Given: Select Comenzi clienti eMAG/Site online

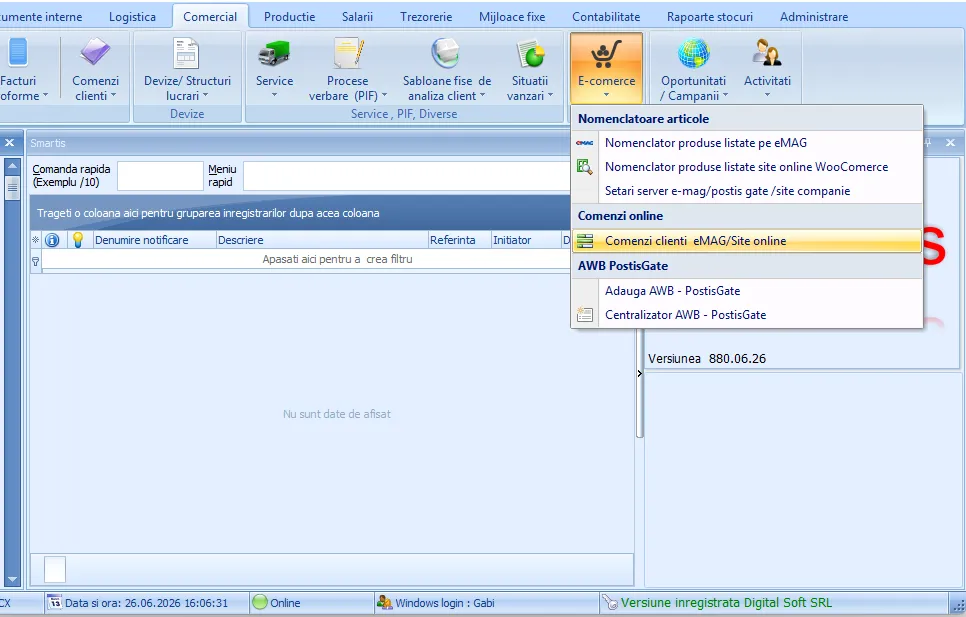Looking at the screenshot, I should (x=747, y=241).
